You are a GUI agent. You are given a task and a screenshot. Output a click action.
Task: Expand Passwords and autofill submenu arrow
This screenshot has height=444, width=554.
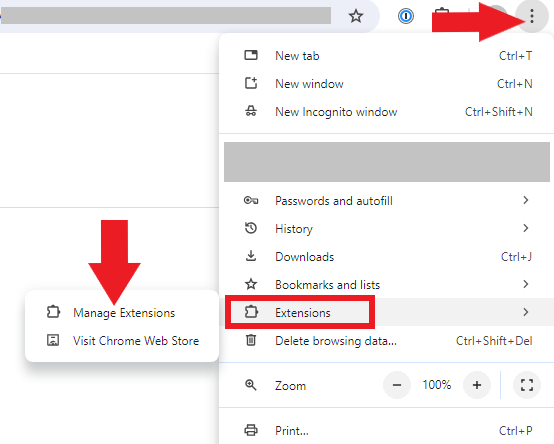526,200
